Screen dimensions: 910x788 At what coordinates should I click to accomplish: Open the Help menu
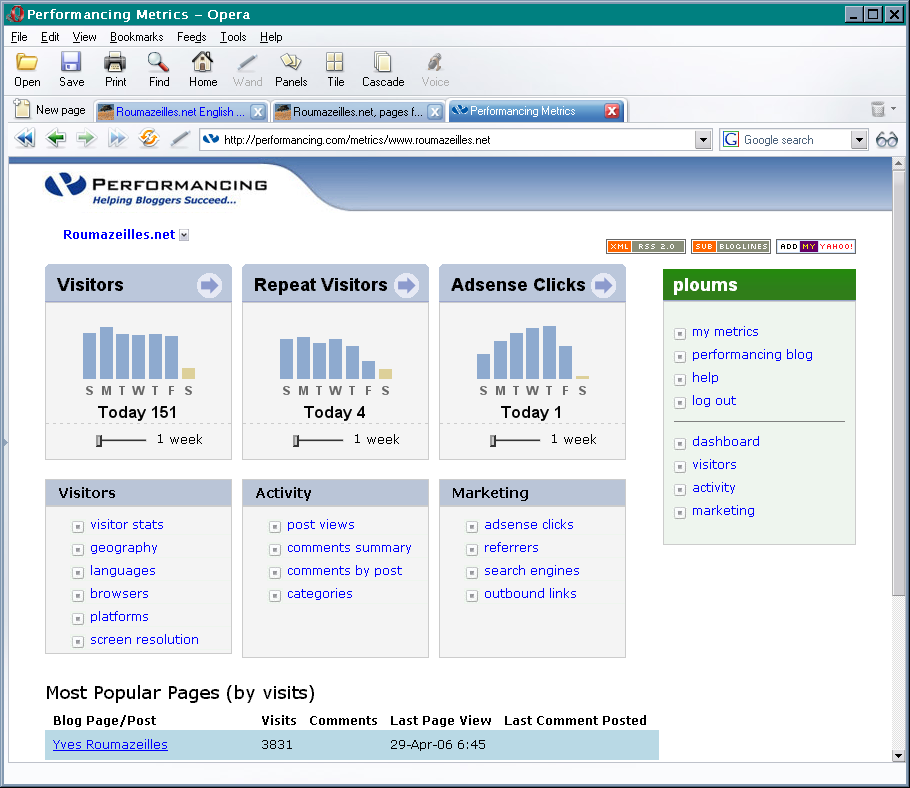coord(271,37)
